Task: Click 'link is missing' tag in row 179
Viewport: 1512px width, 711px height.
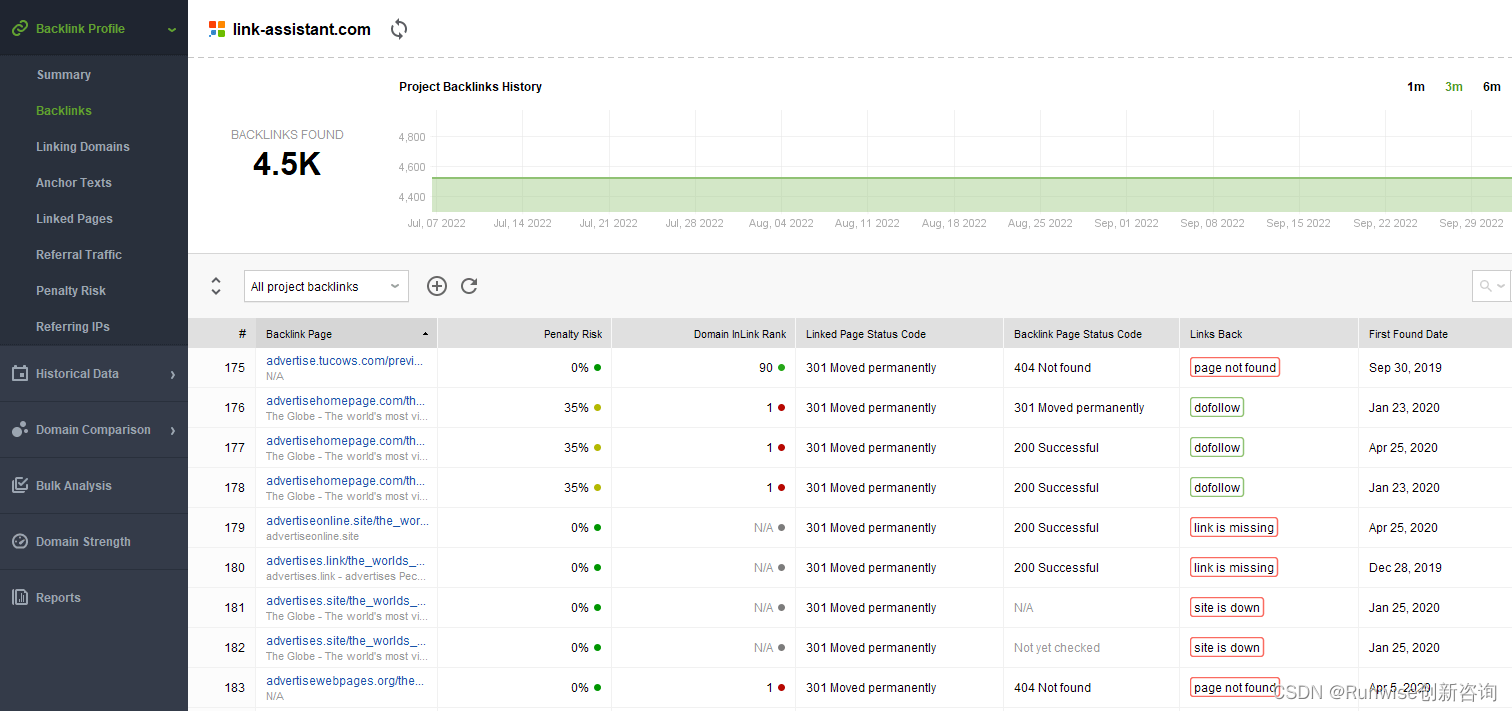Action: point(1234,528)
